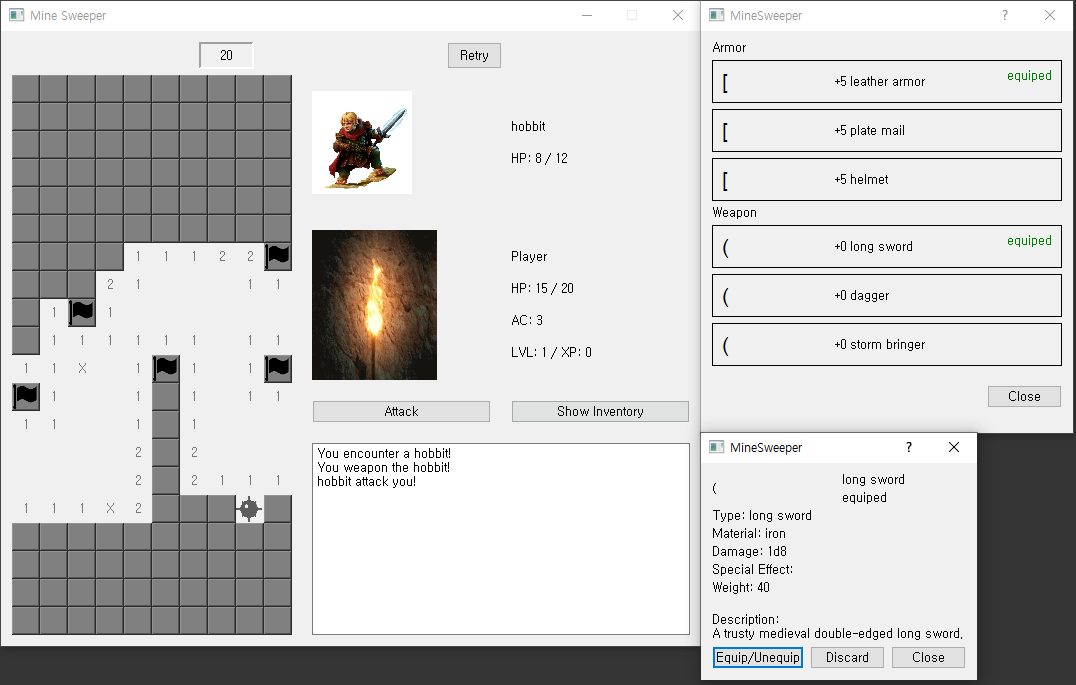Select the +5 leather armor item
The width and height of the screenshot is (1076, 685).
point(887,82)
